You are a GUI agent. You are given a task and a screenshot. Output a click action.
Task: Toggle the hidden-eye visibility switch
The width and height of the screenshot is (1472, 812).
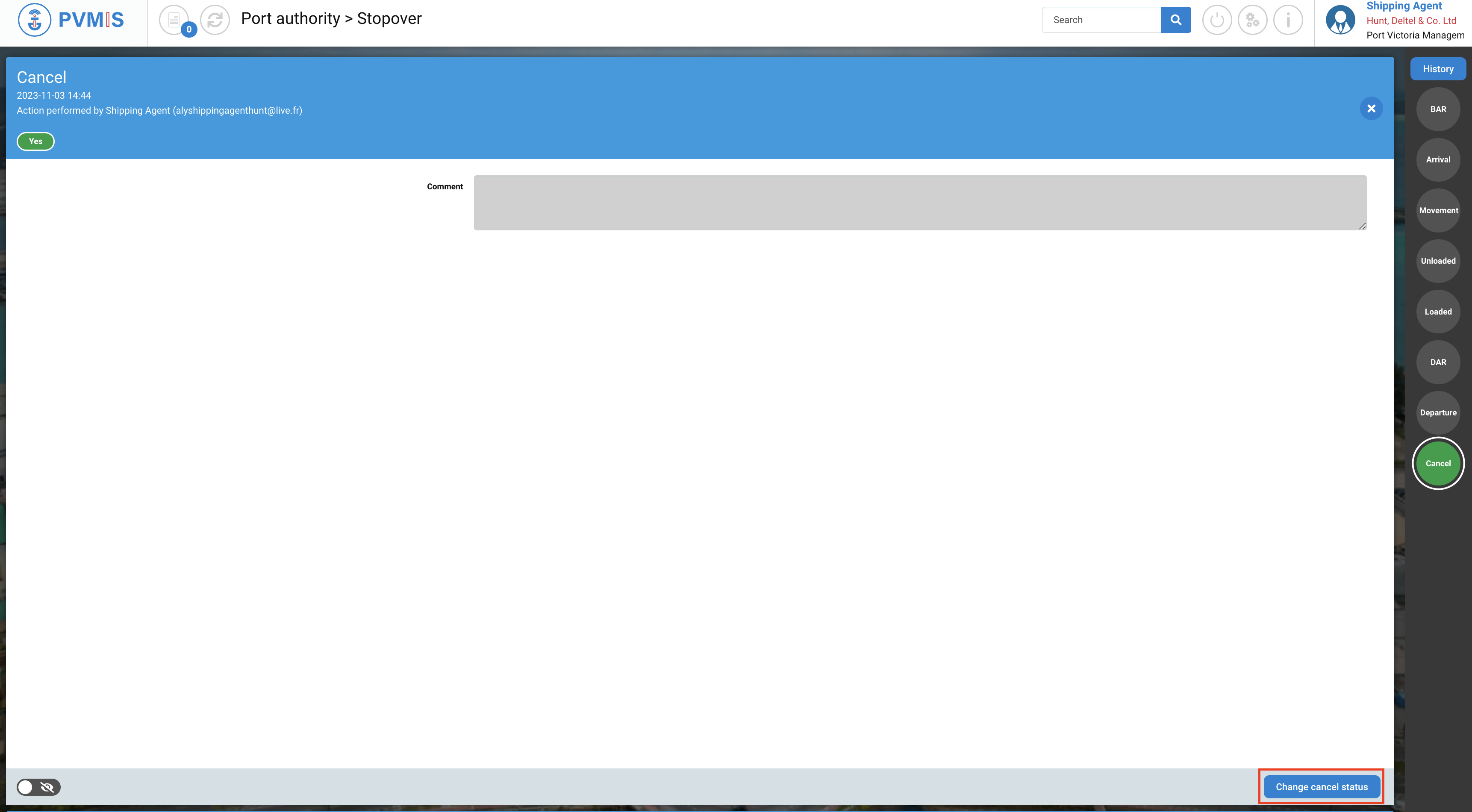(38, 787)
